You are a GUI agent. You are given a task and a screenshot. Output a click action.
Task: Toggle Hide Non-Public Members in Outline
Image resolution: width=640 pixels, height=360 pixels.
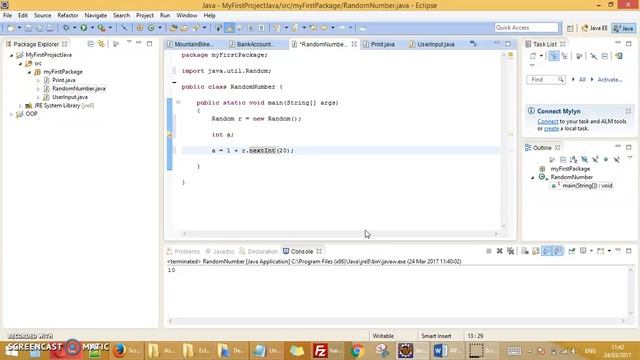(606, 159)
